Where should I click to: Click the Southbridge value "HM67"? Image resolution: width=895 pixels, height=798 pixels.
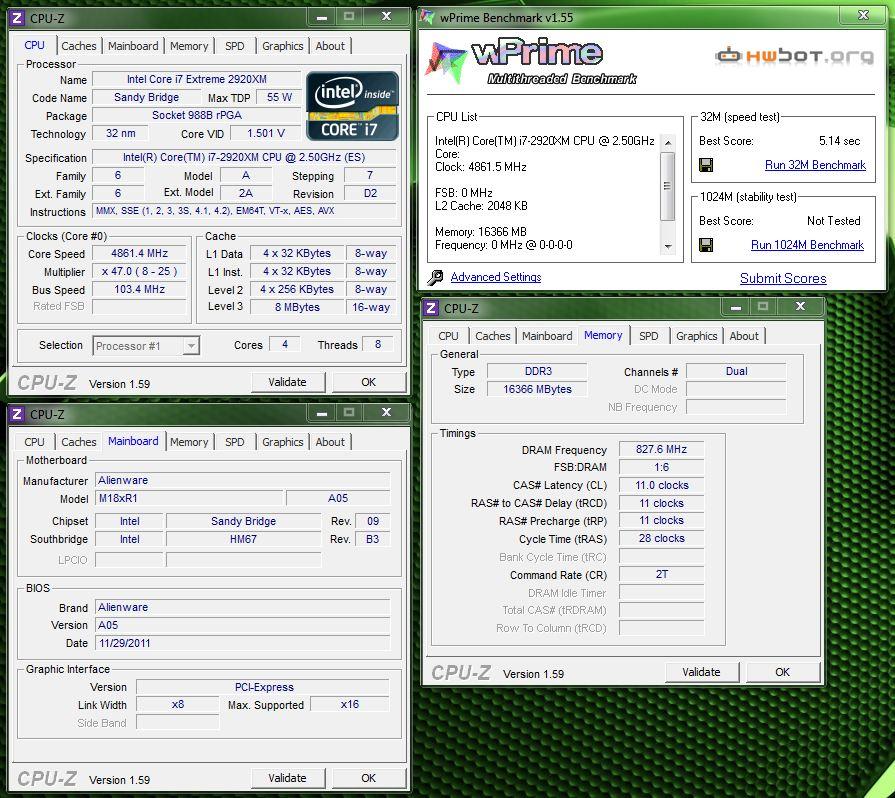pos(243,539)
